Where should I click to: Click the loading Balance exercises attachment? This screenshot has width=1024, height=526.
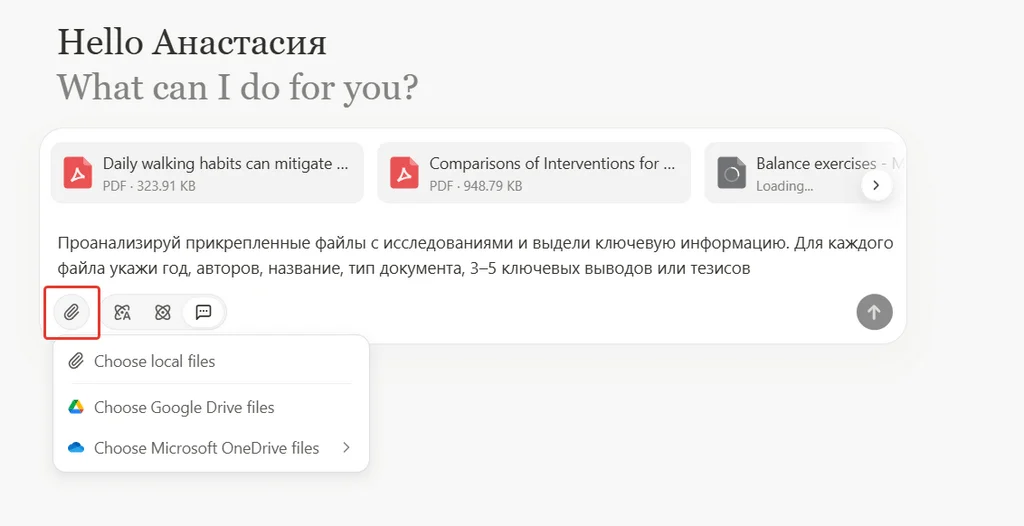[800, 173]
